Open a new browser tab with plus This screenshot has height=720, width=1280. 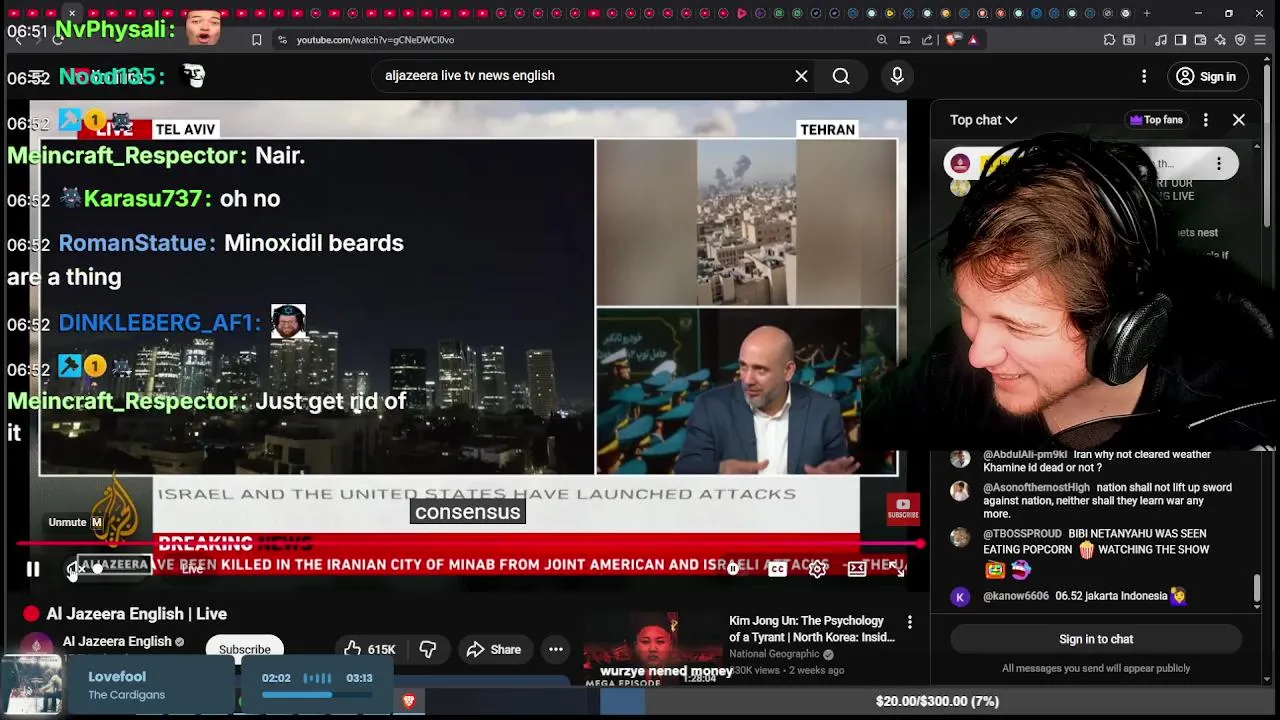tap(1146, 13)
